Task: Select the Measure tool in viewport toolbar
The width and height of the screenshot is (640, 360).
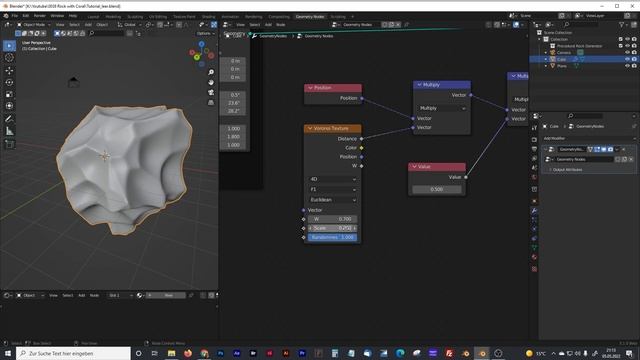Action: (9, 131)
